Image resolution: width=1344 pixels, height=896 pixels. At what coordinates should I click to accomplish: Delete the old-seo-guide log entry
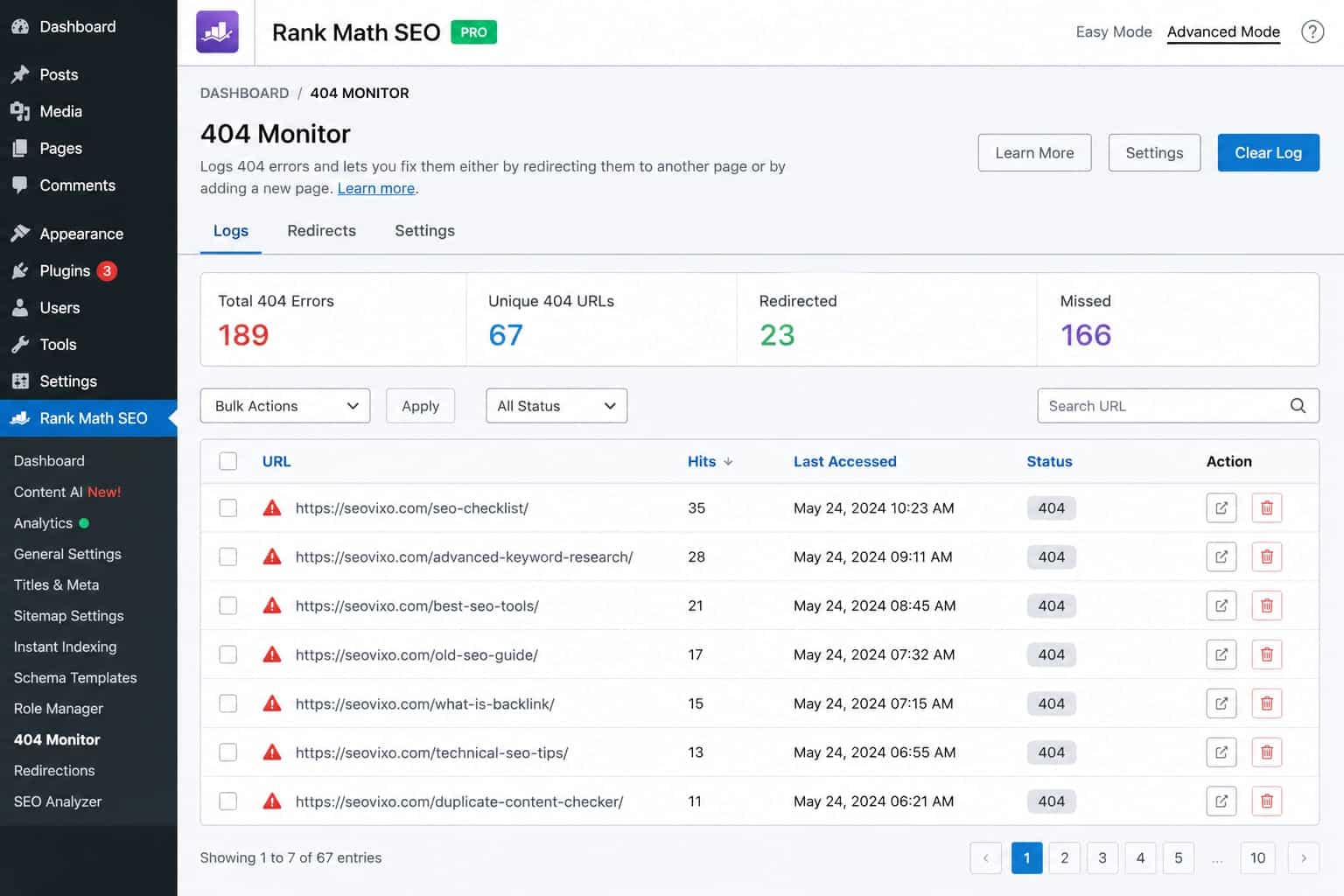click(1266, 654)
